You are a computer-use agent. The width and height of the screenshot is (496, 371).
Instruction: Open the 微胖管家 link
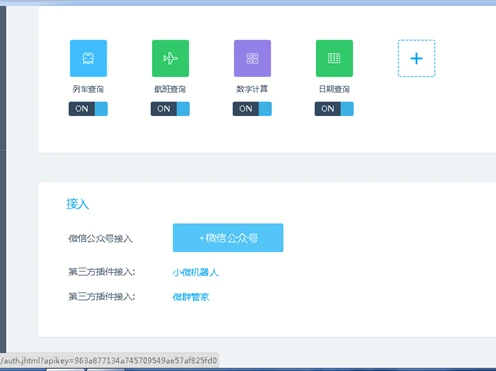[191, 297]
